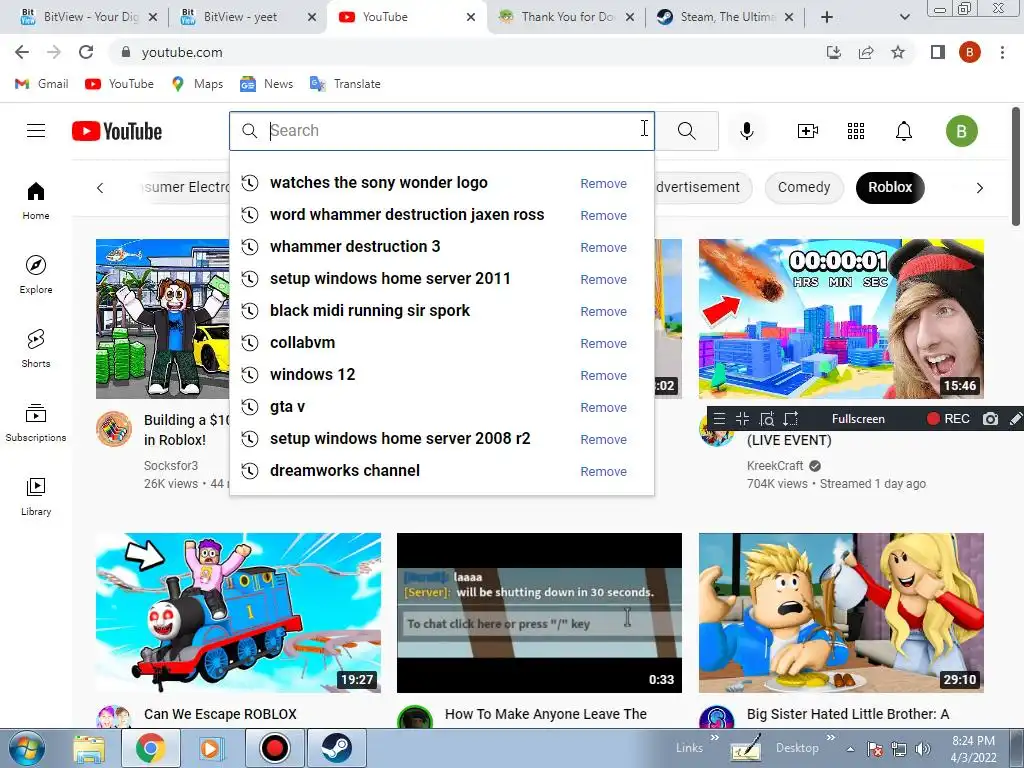Viewport: 1024px width, 768px height.
Task: Click Fullscreen in recorder toolbar
Action: pyautogui.click(x=858, y=419)
